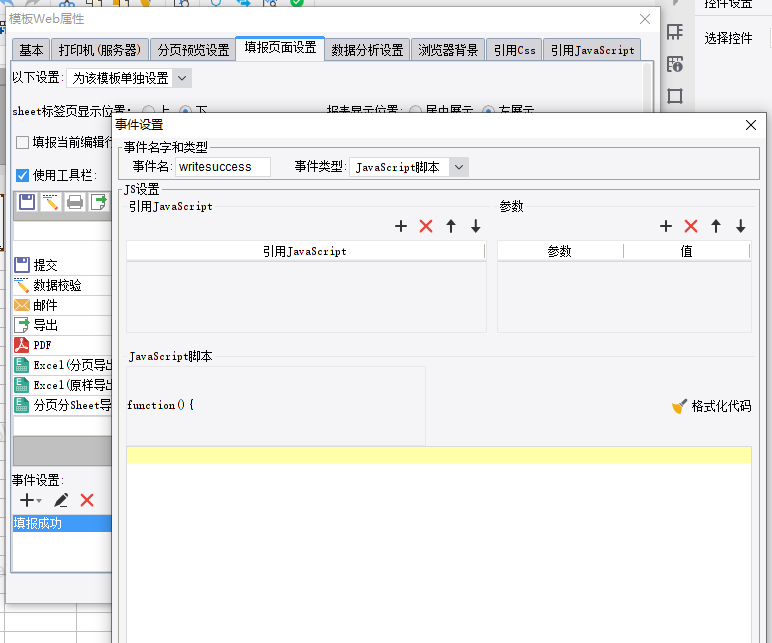Uncheck the 使用工具栏 checkbox
The image size is (772, 643).
(22, 175)
